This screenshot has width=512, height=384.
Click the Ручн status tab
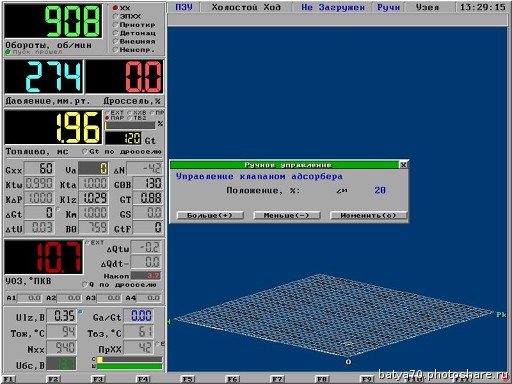coord(388,7)
